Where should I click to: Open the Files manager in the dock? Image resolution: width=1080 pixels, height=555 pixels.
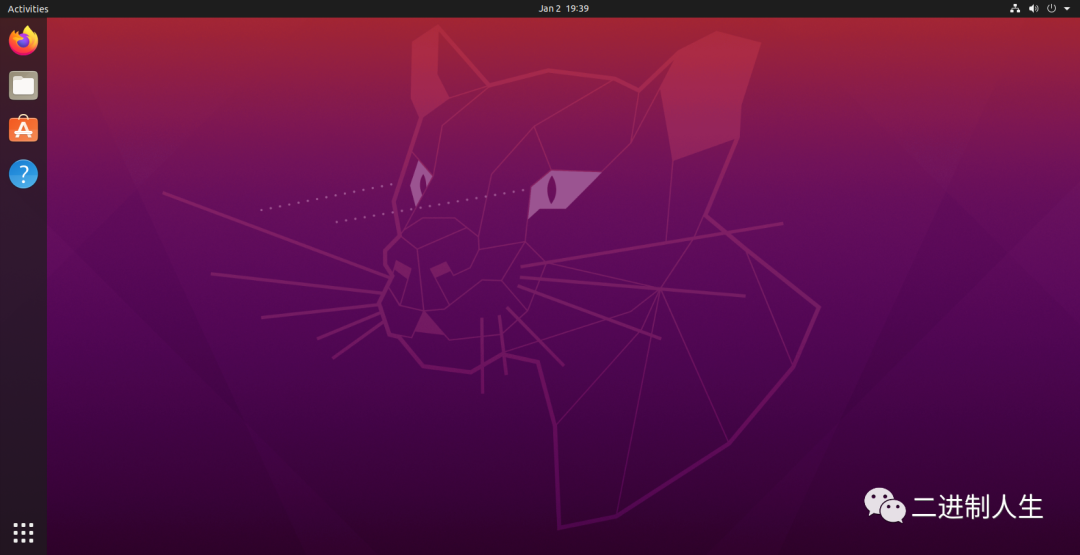click(23, 85)
